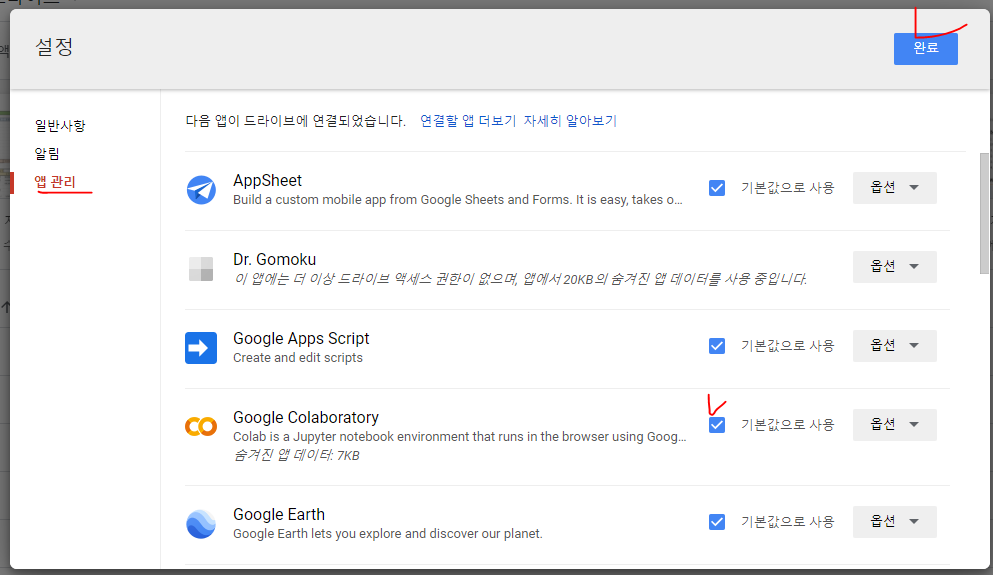Toggle 기본값으로 사용 checkbox for Google Apps Script
The height and width of the screenshot is (575, 993).
pos(717,346)
